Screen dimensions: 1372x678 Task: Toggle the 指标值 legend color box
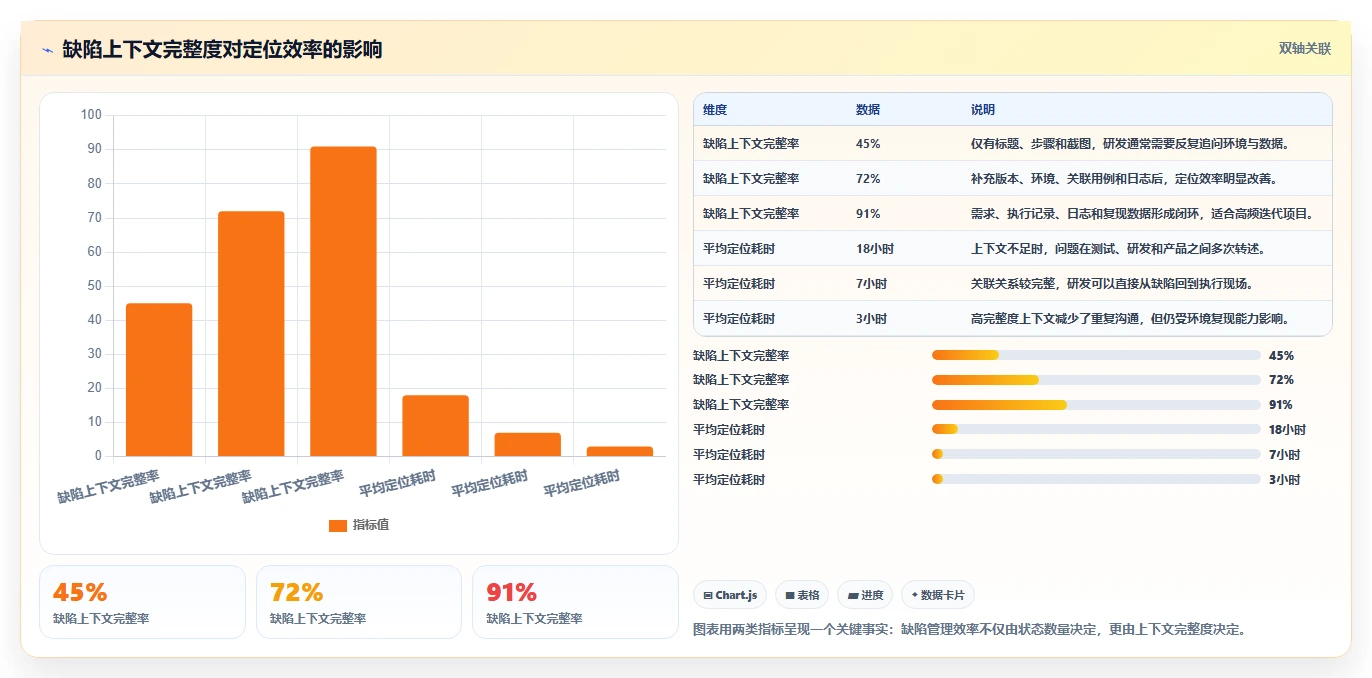[x=338, y=525]
